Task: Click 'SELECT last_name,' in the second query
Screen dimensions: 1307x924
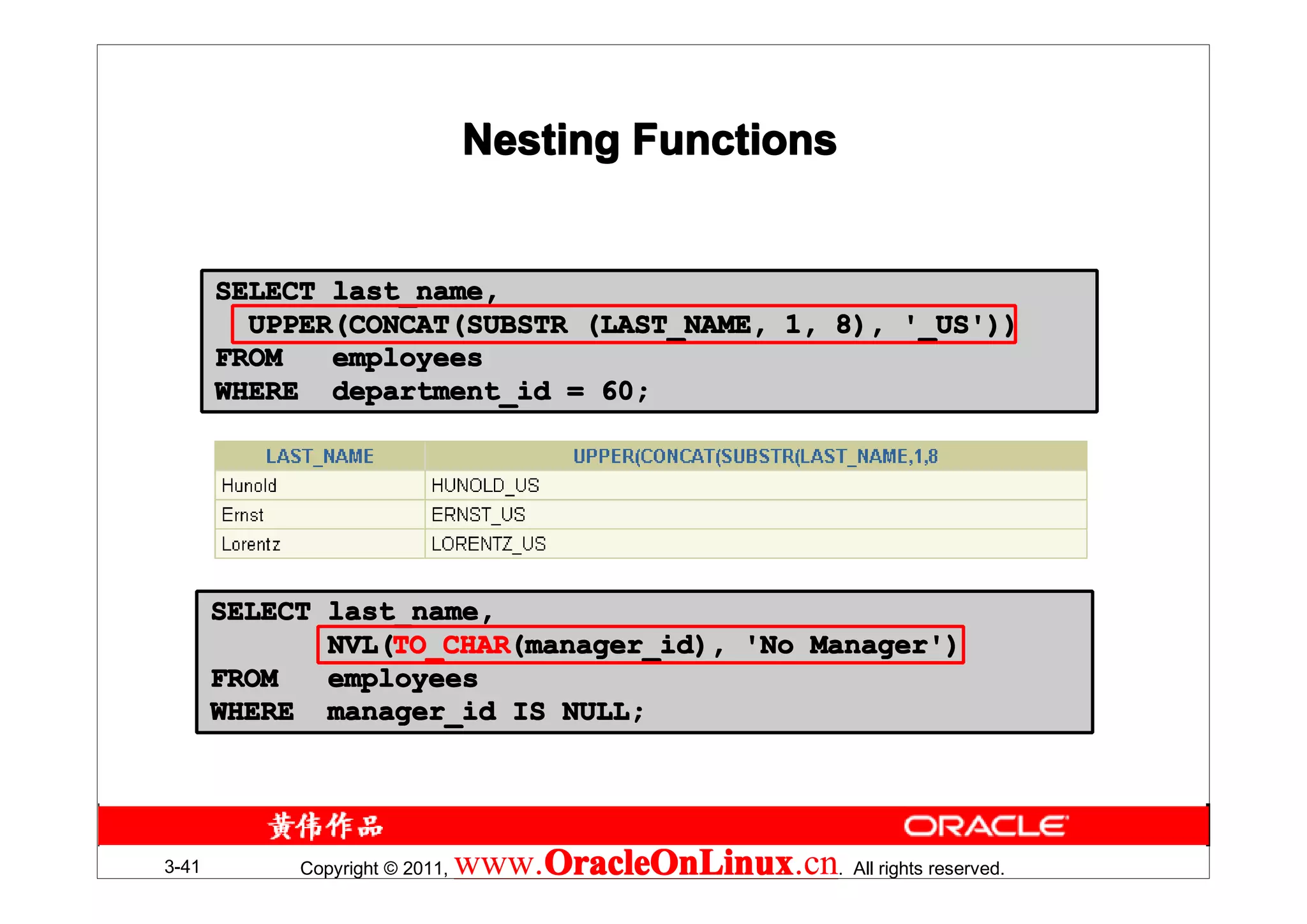Action: (x=351, y=612)
